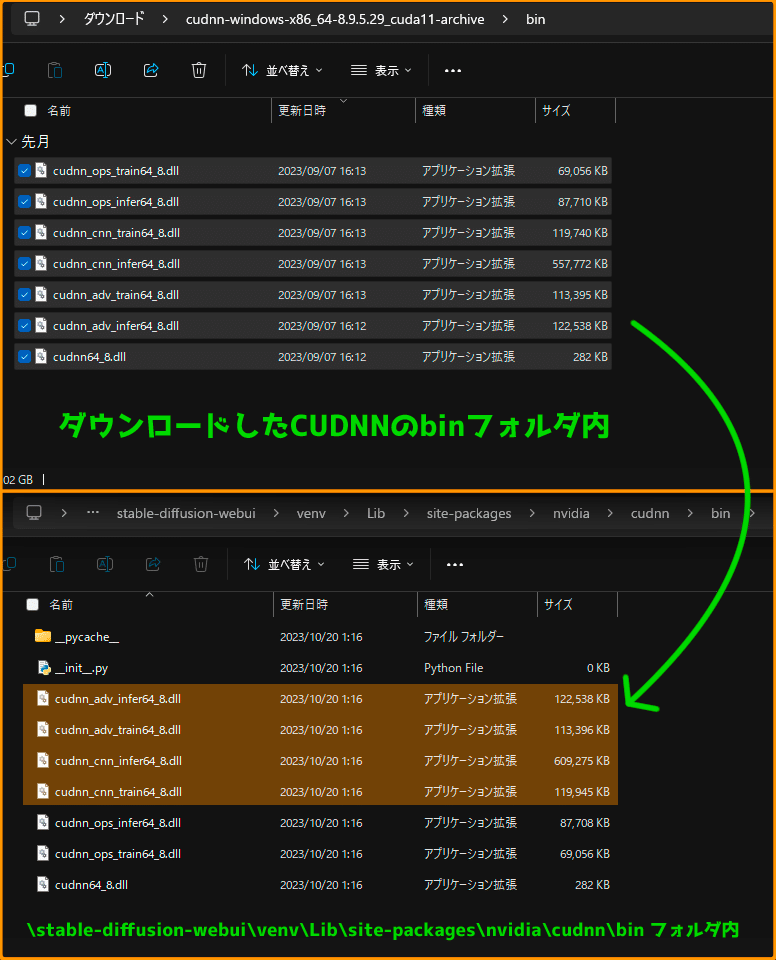This screenshot has width=776, height=960.
Task: Click the paste icon in the upper window toolbar
Action: click(55, 70)
